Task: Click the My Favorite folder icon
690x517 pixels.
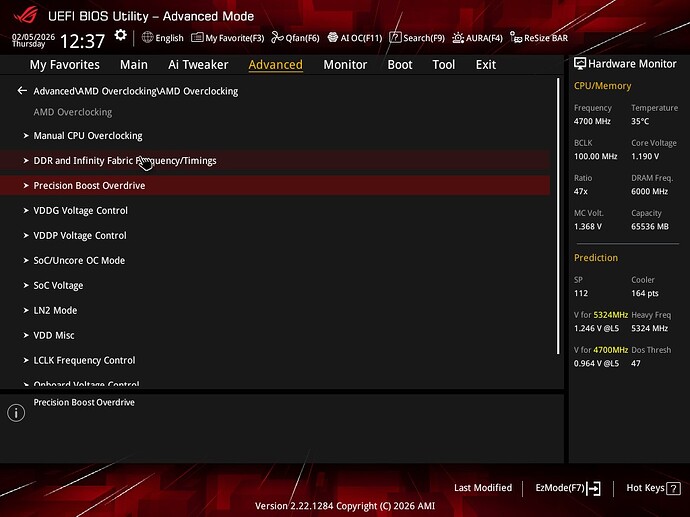Action: click(197, 37)
